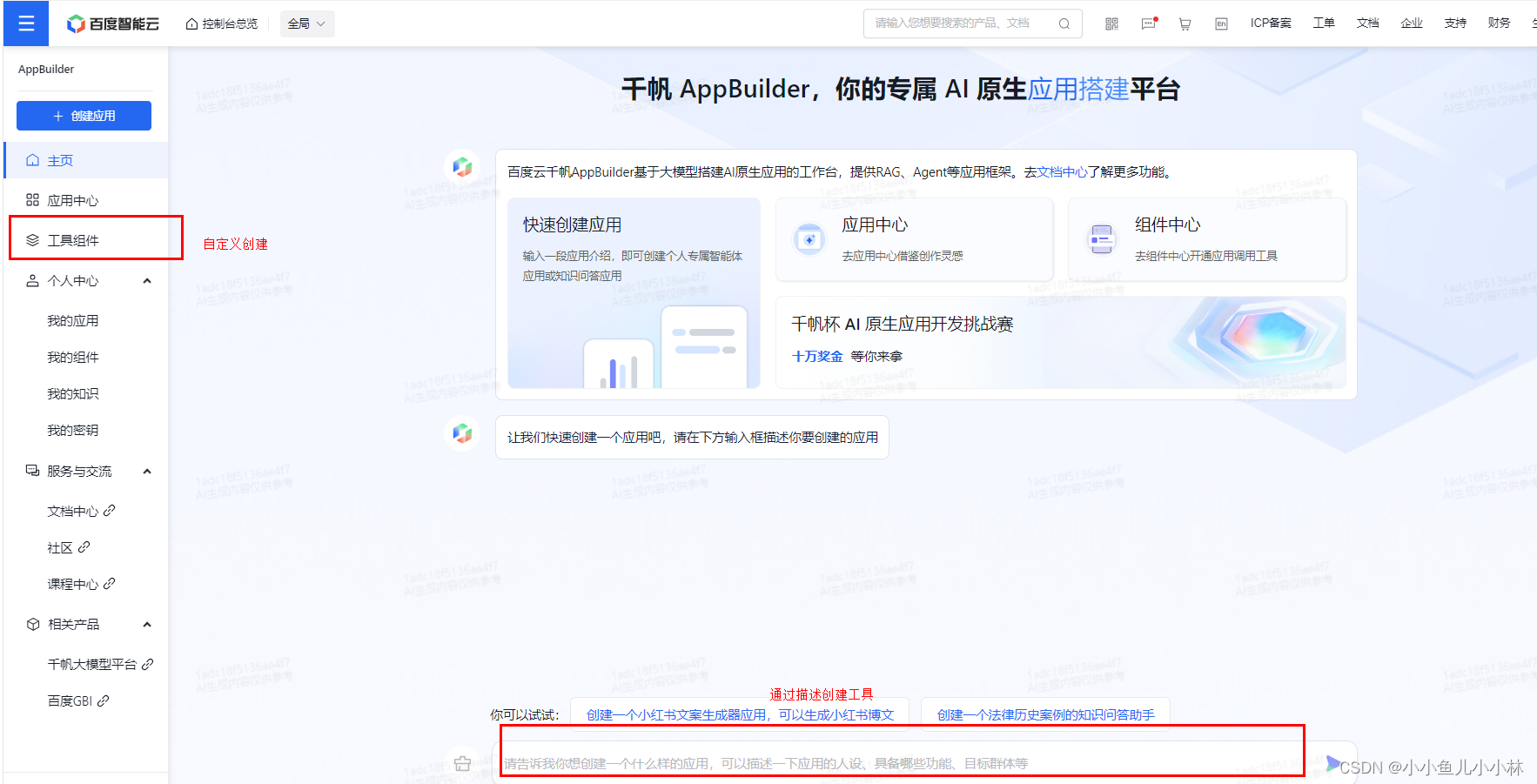Open 我的密钥 in sidebar

click(73, 430)
